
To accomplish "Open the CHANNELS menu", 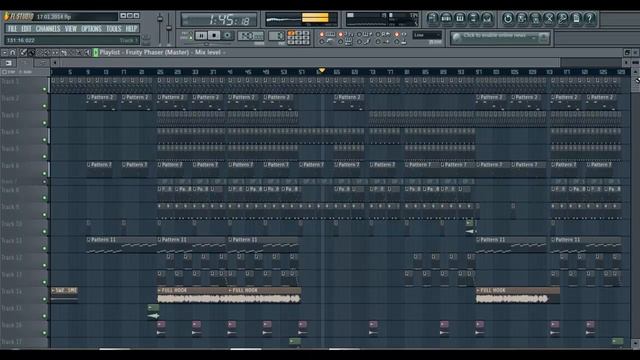I will click(48, 29).
